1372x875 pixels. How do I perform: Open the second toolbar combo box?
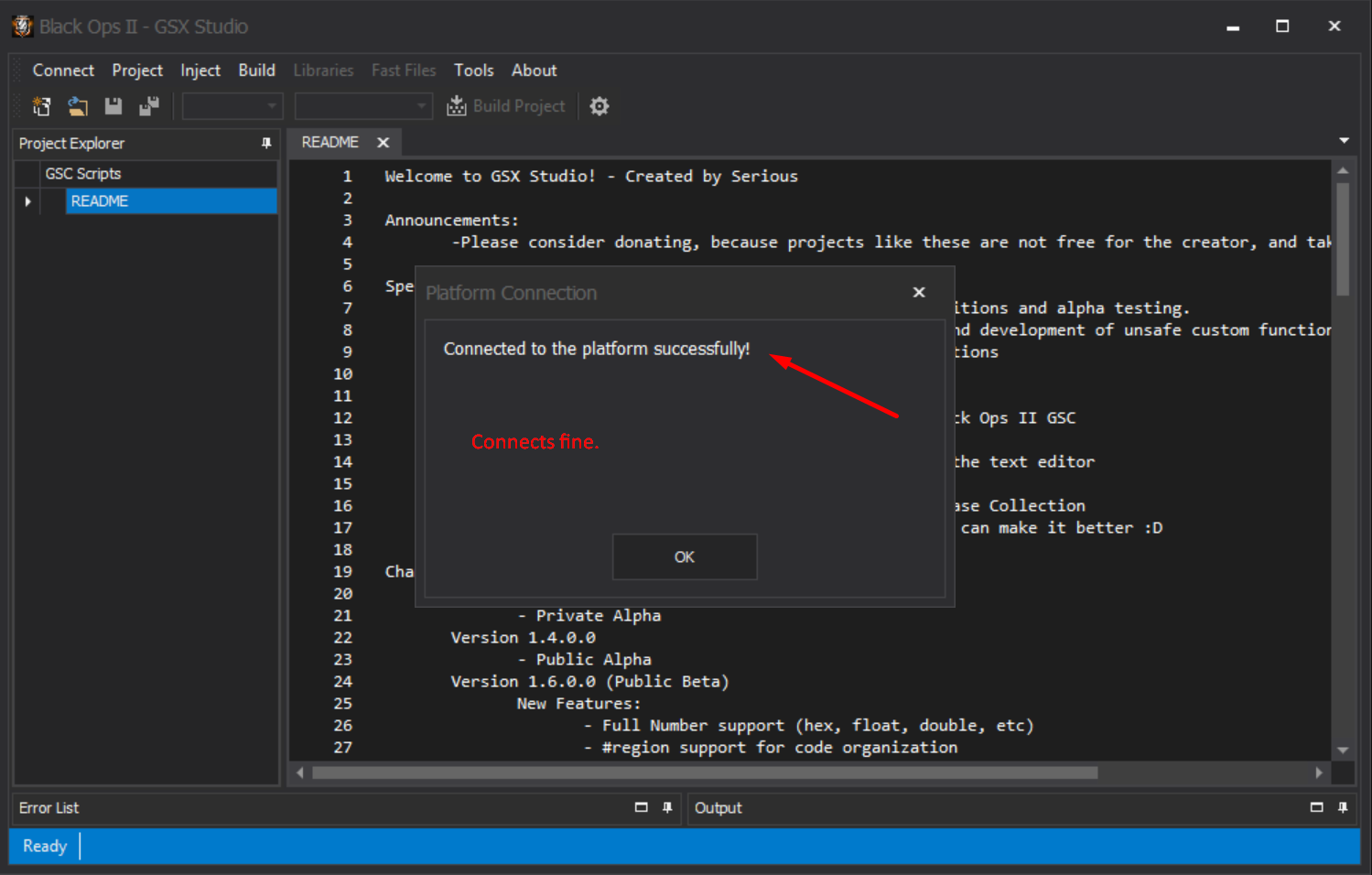[x=363, y=106]
